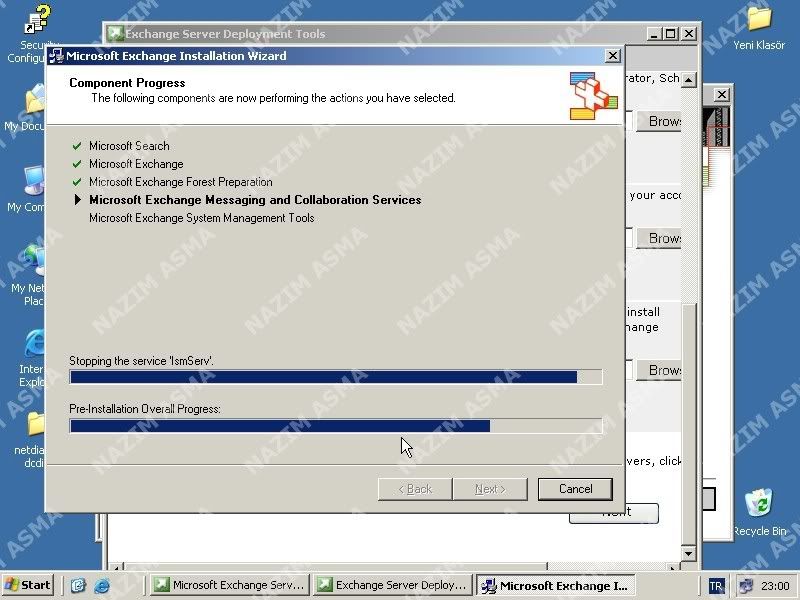Click the Show Desktop quick launch icon

(78, 585)
